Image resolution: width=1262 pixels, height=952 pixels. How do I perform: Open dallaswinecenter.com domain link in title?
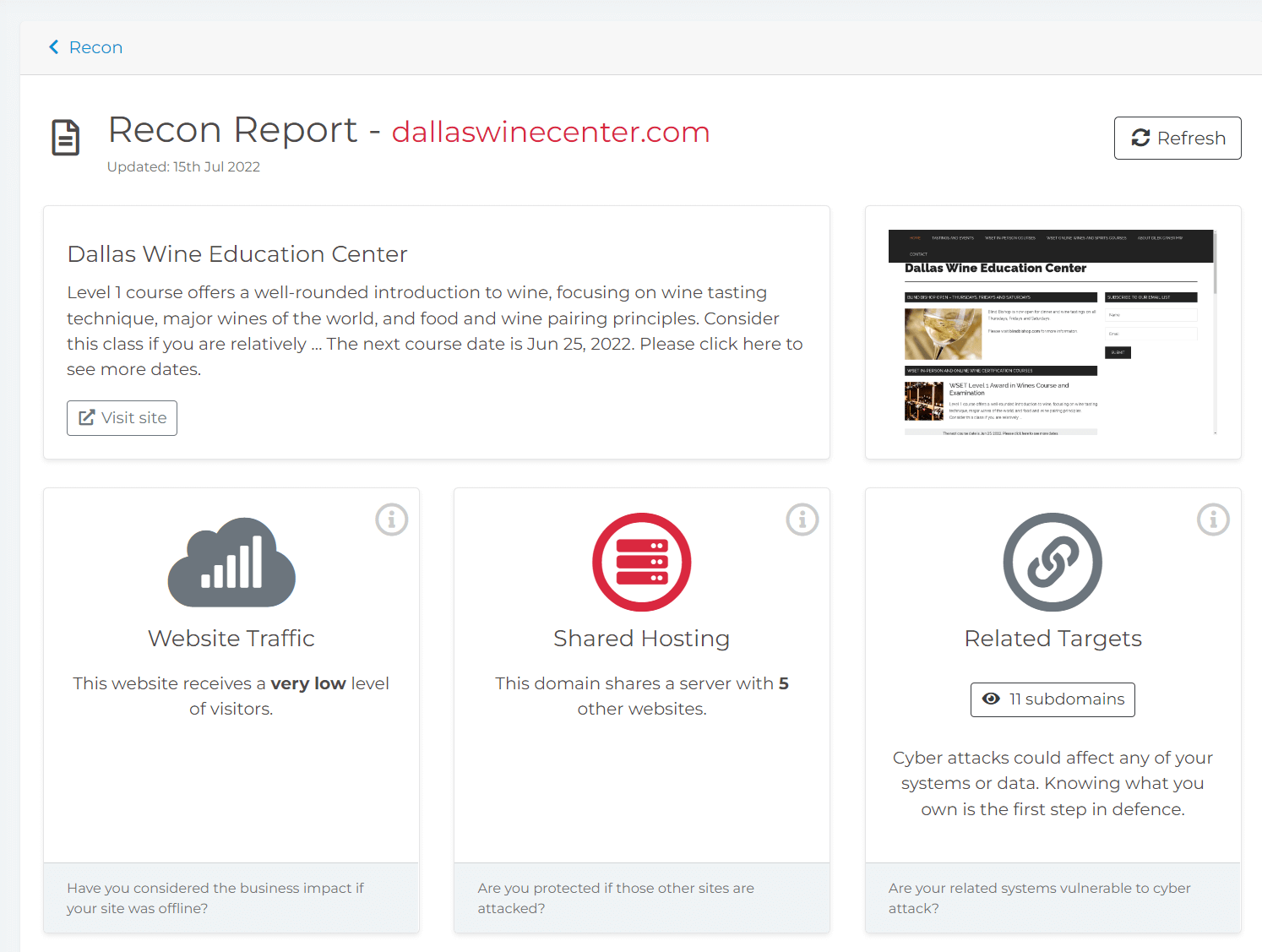pyautogui.click(x=551, y=132)
